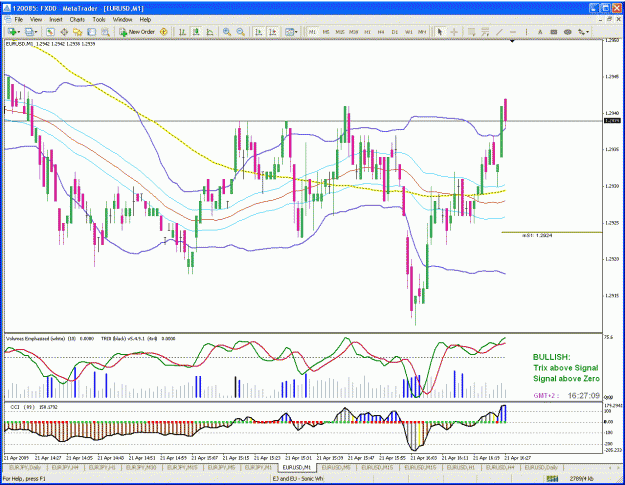Click the right arrow to scroll chart tabs
The width and height of the screenshot is (625, 485).
click(x=618, y=467)
